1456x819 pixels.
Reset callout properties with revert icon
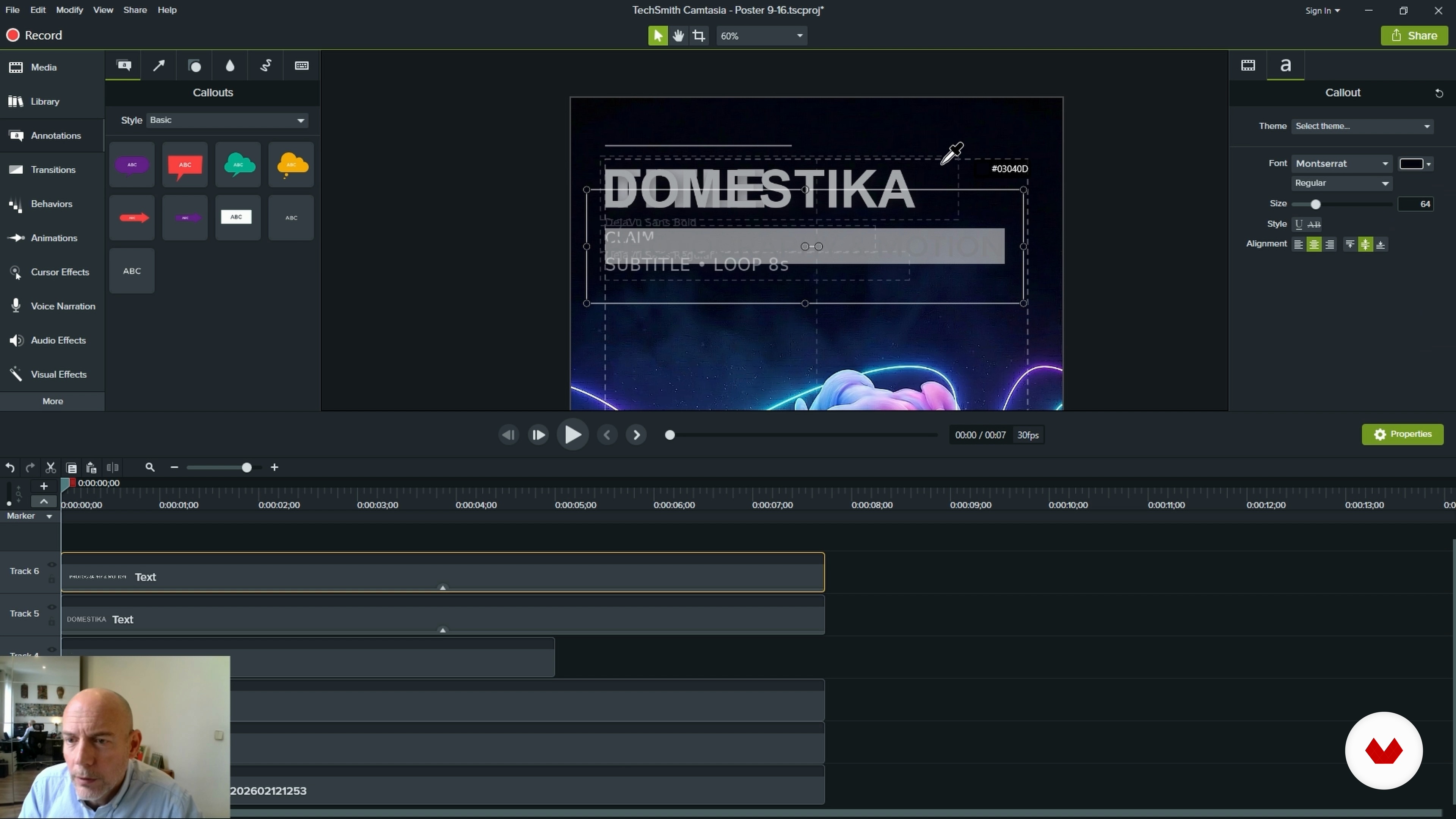pyautogui.click(x=1439, y=93)
